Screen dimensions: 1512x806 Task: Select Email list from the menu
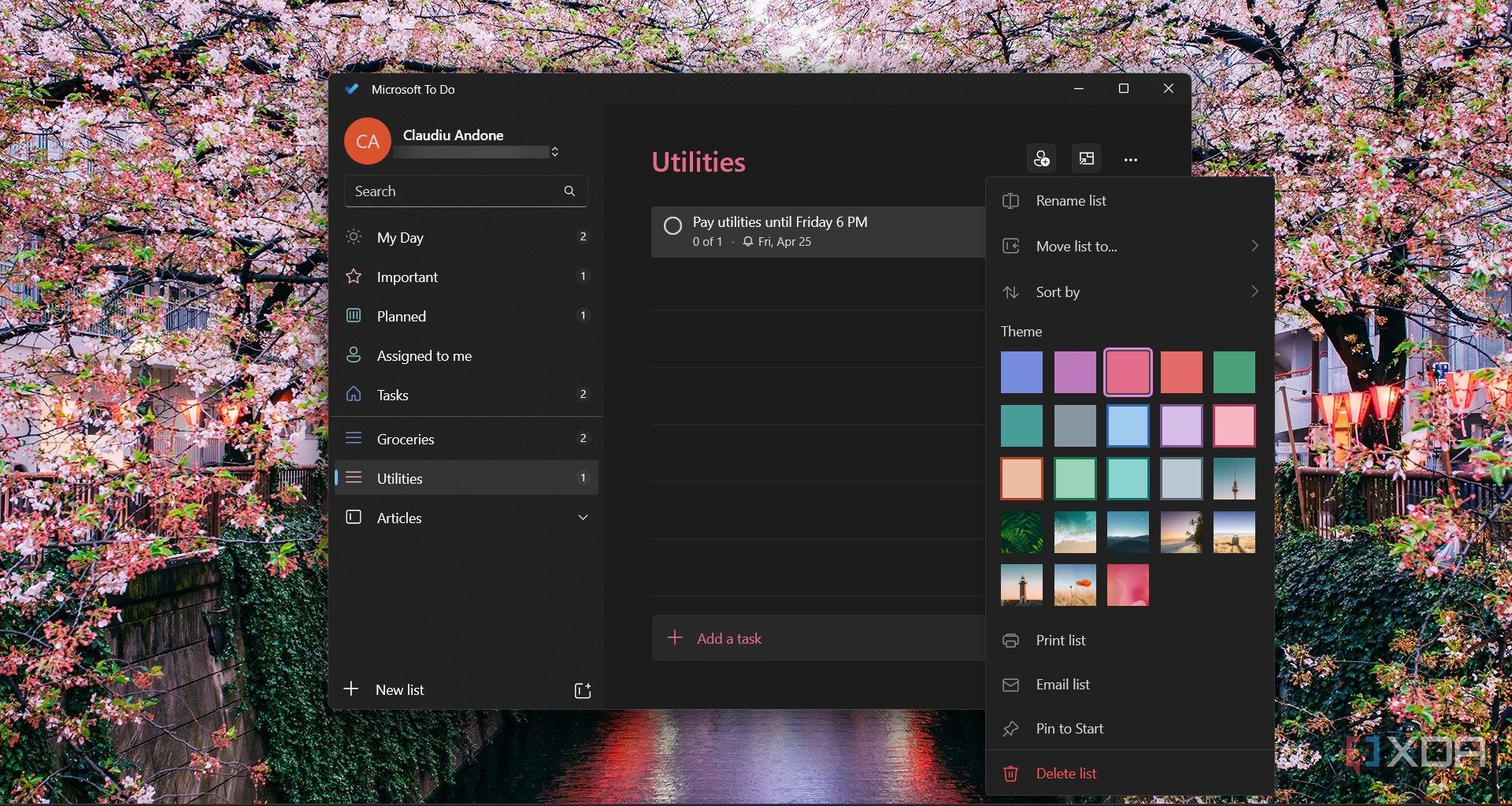[1130, 685]
